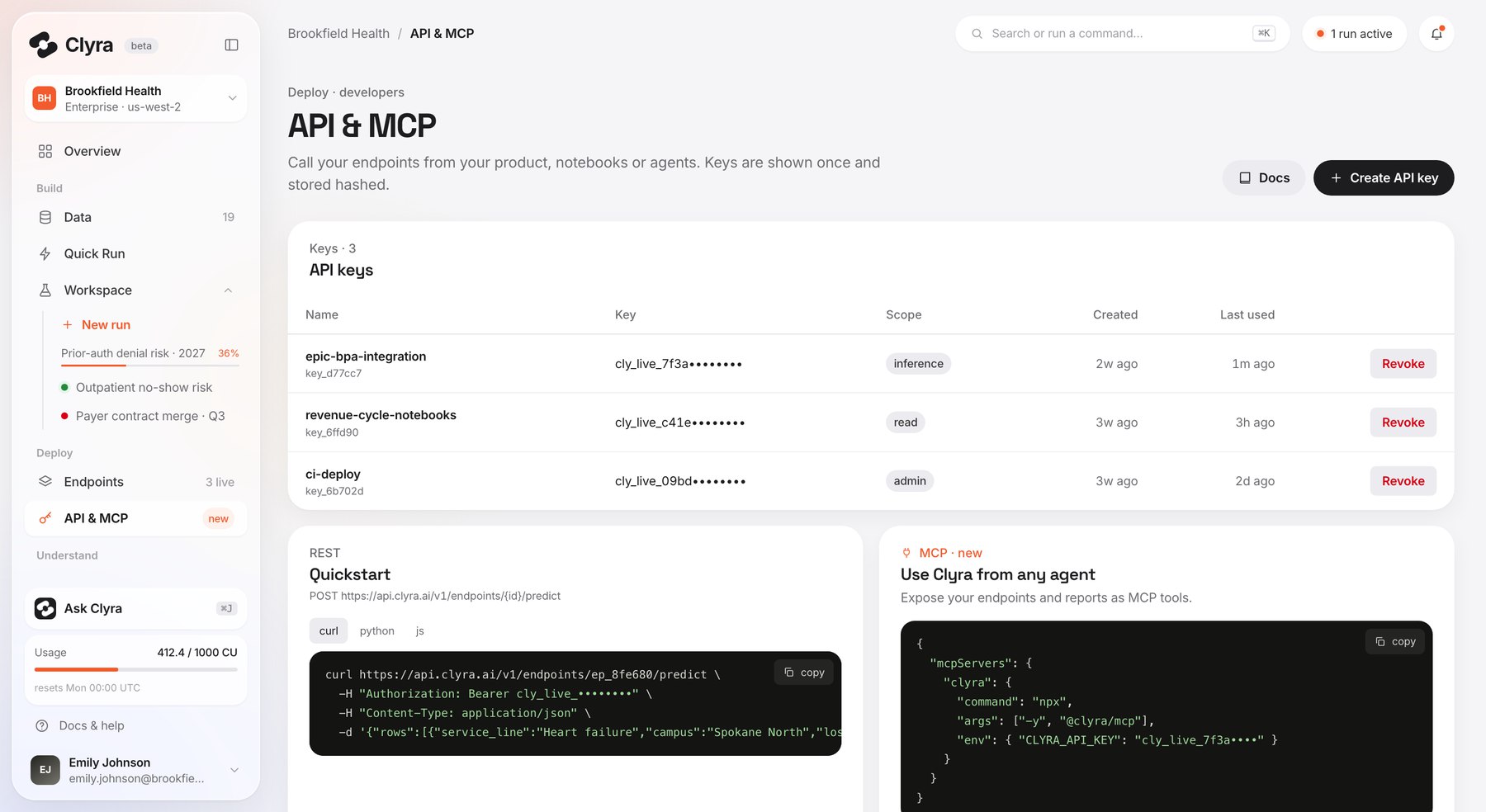The width and height of the screenshot is (1486, 812).
Task: Click Brookfield Health breadcrumb link
Action: (338, 34)
